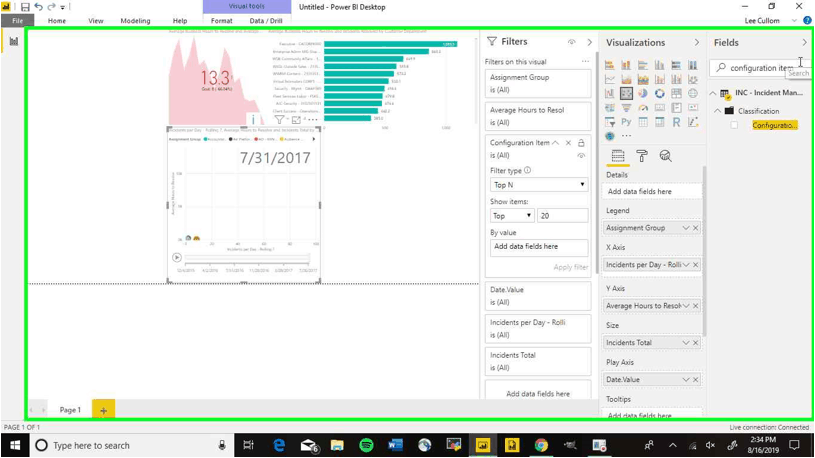Open Incidents Total size field dropdown
Screen dimensions: 815x458
[x=686, y=343]
